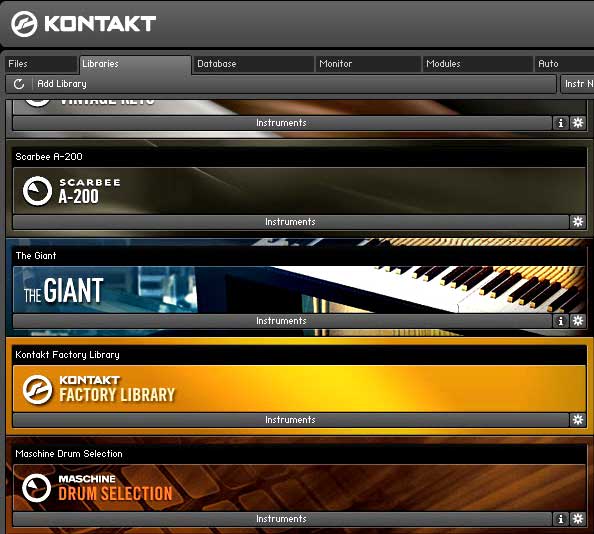This screenshot has height=534, width=594.
Task: Click the Vintage Keys banner image
Action: 299,107
